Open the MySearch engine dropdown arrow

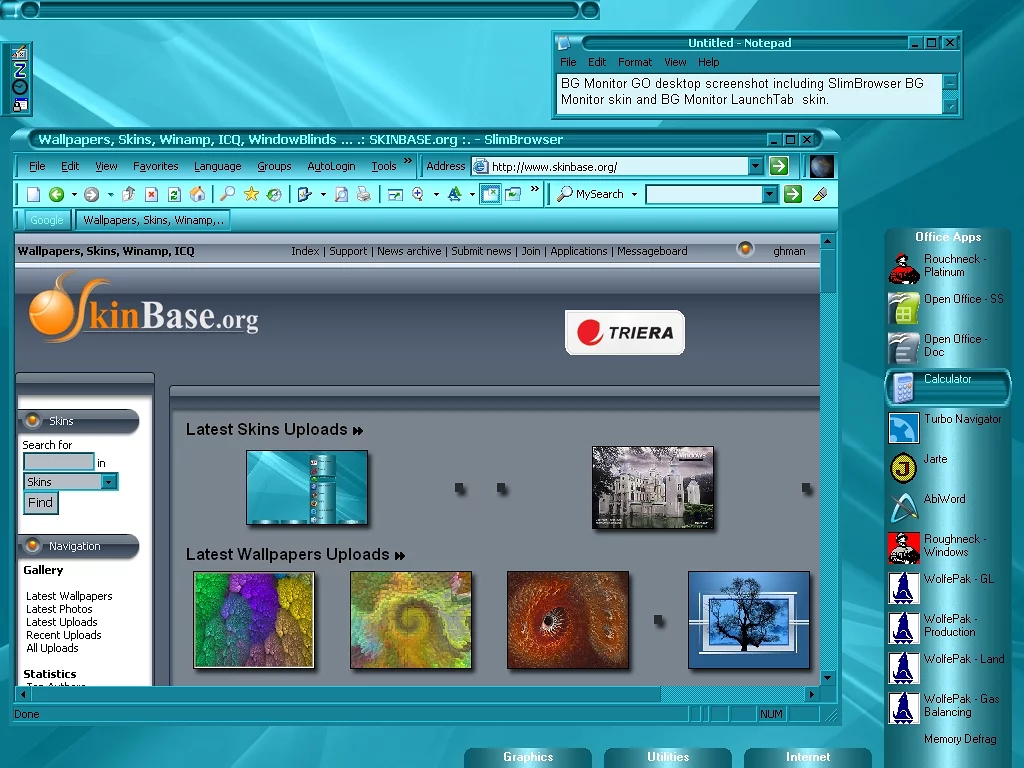[634, 195]
